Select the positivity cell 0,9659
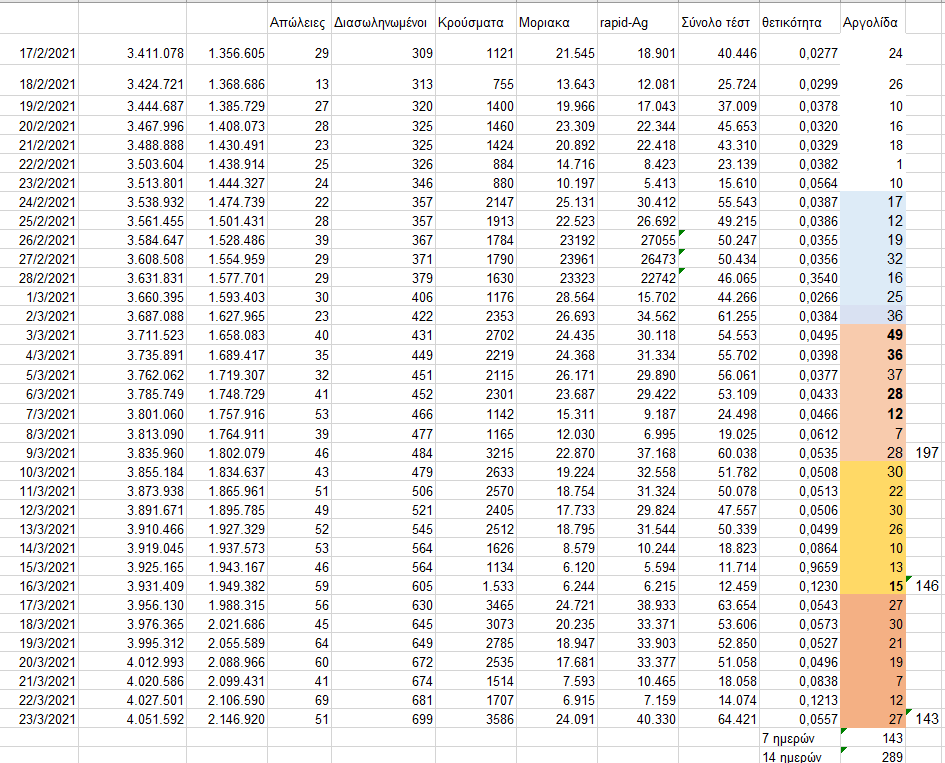 point(798,567)
